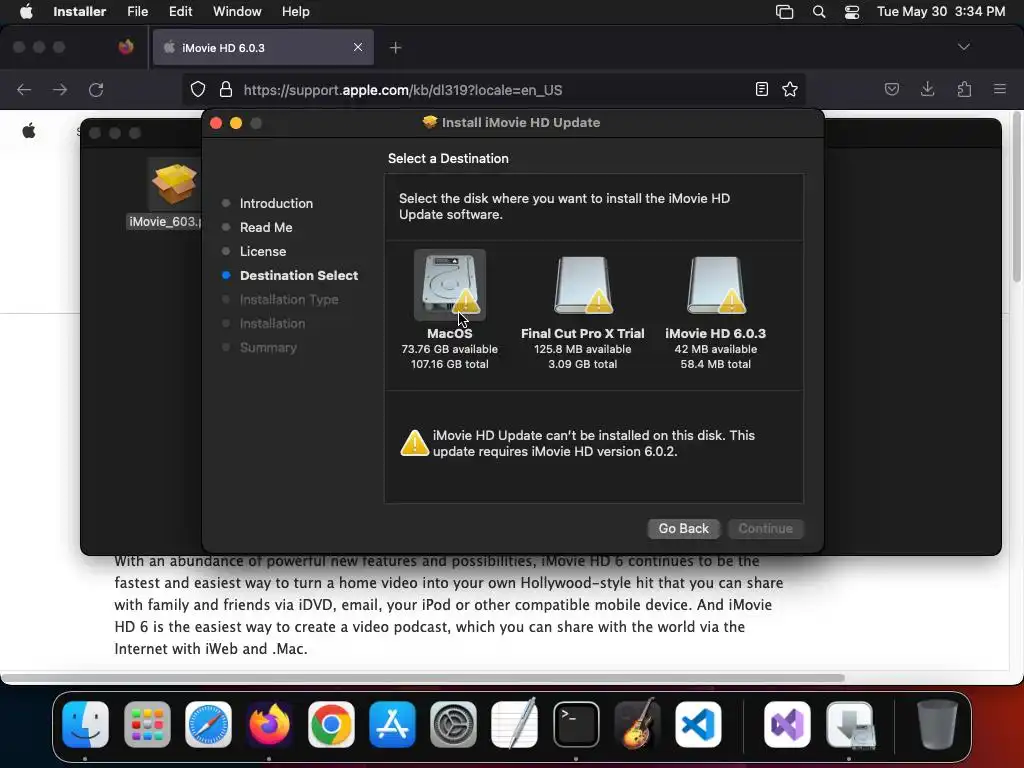Image resolution: width=1024 pixels, height=768 pixels.
Task: Open the Help menu
Action: coord(295,12)
